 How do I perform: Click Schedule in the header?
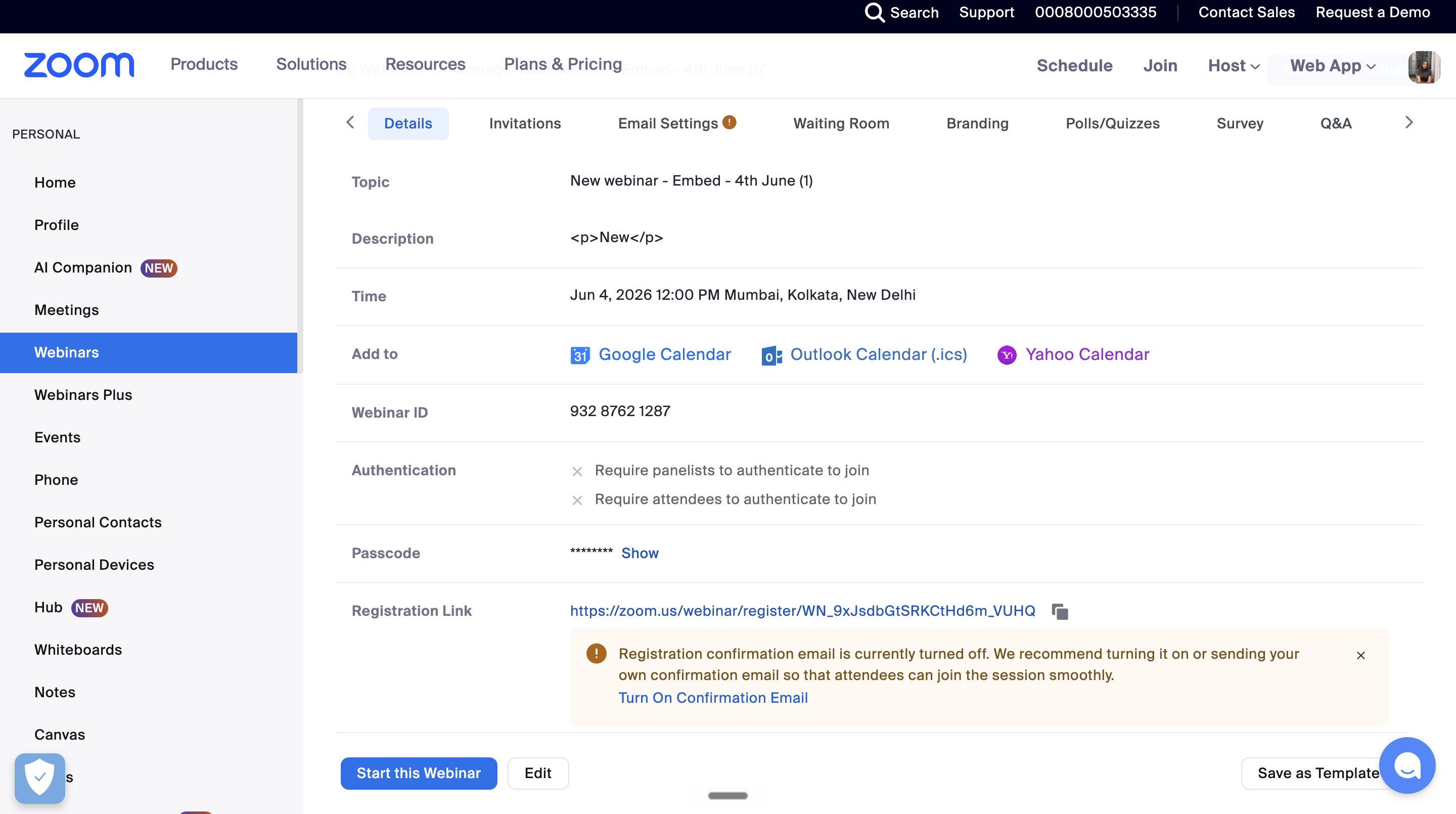click(x=1074, y=66)
